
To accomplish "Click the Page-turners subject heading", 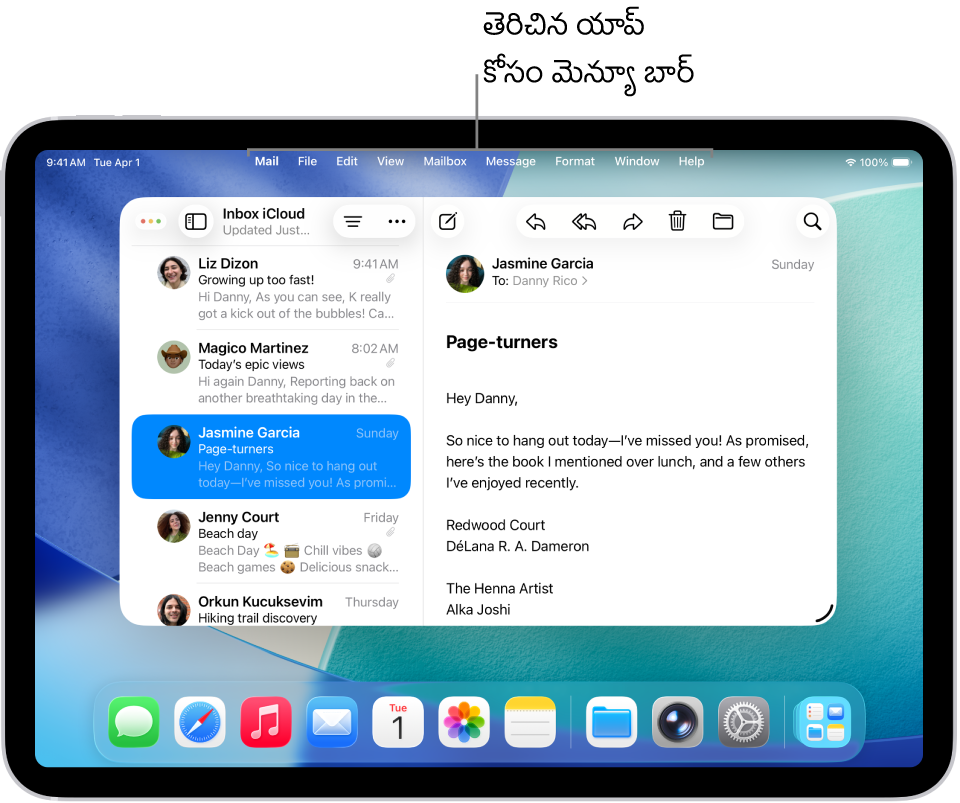I will 501,342.
